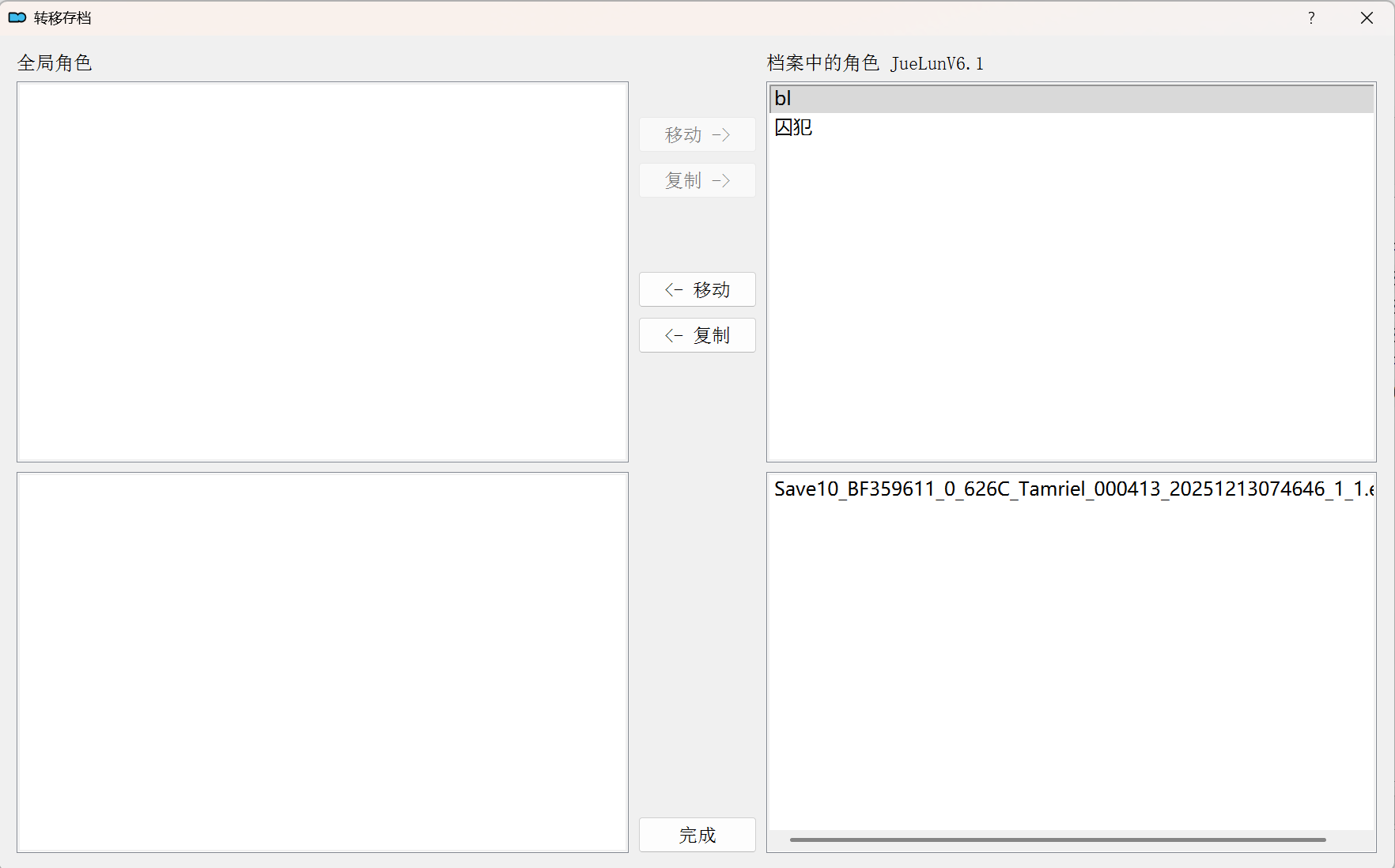Open the question mark help button

1311,17
